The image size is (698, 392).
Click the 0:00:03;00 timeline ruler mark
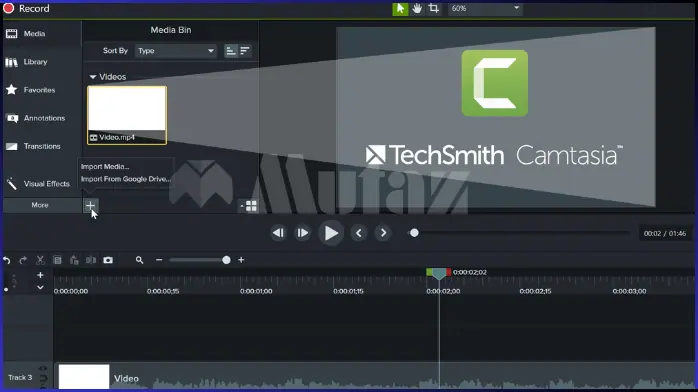(629, 291)
